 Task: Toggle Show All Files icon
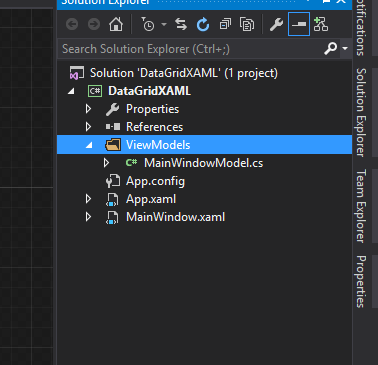pos(247,24)
